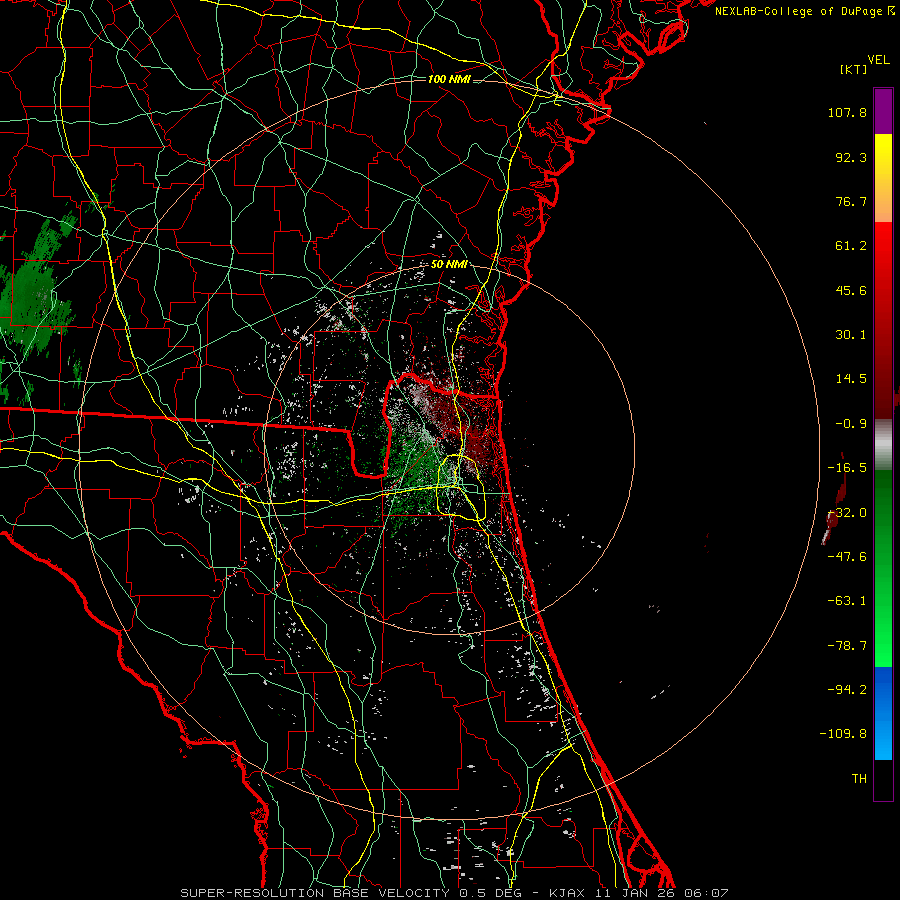Pick the blue segment of the color bar
This screenshot has height=900, width=900.
click(x=883, y=712)
